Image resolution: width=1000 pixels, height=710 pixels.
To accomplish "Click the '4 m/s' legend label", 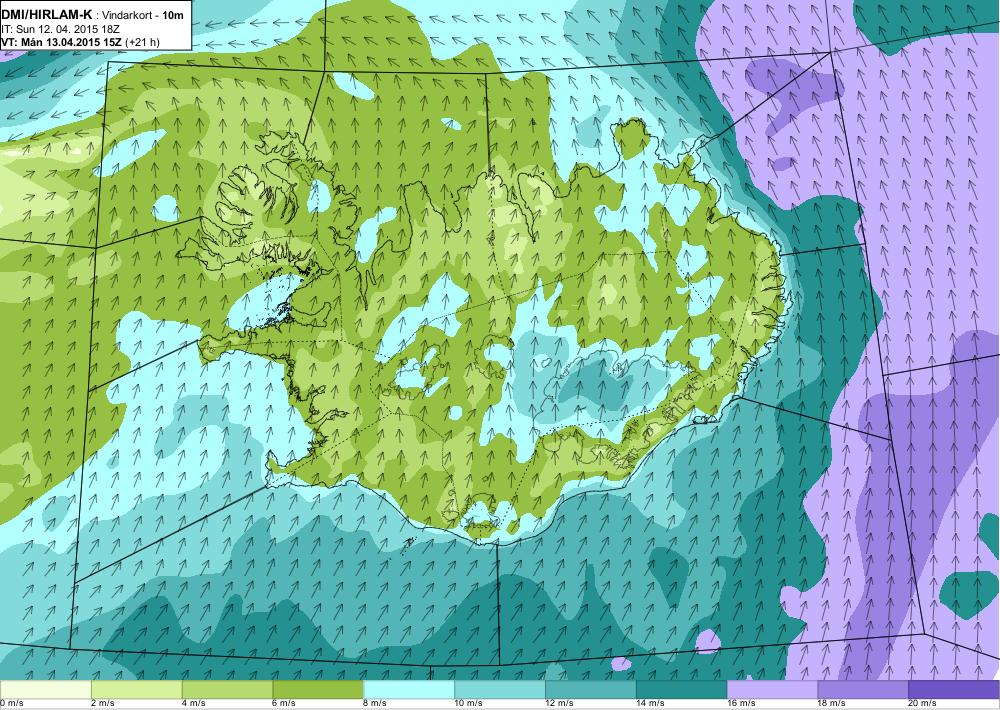I will pyautogui.click(x=194, y=704).
